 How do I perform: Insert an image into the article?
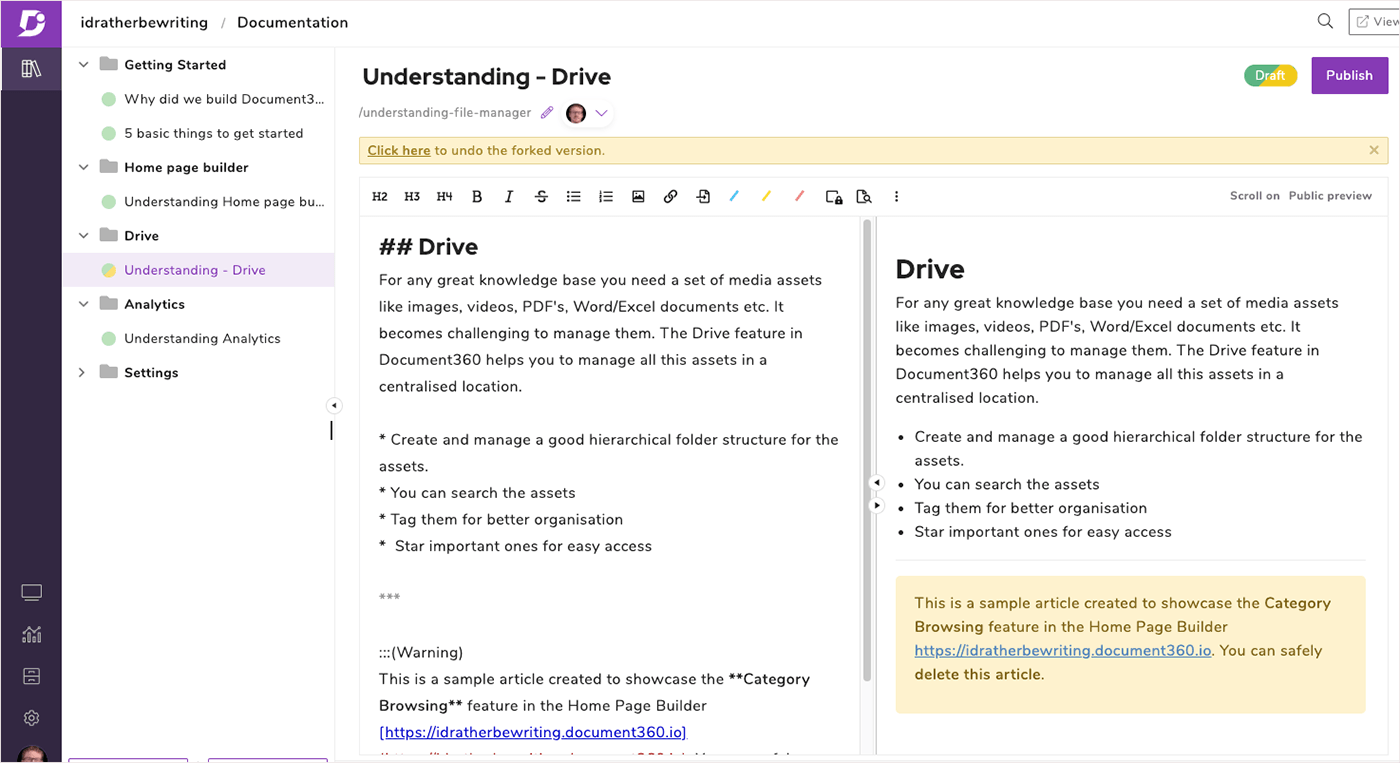[638, 196]
